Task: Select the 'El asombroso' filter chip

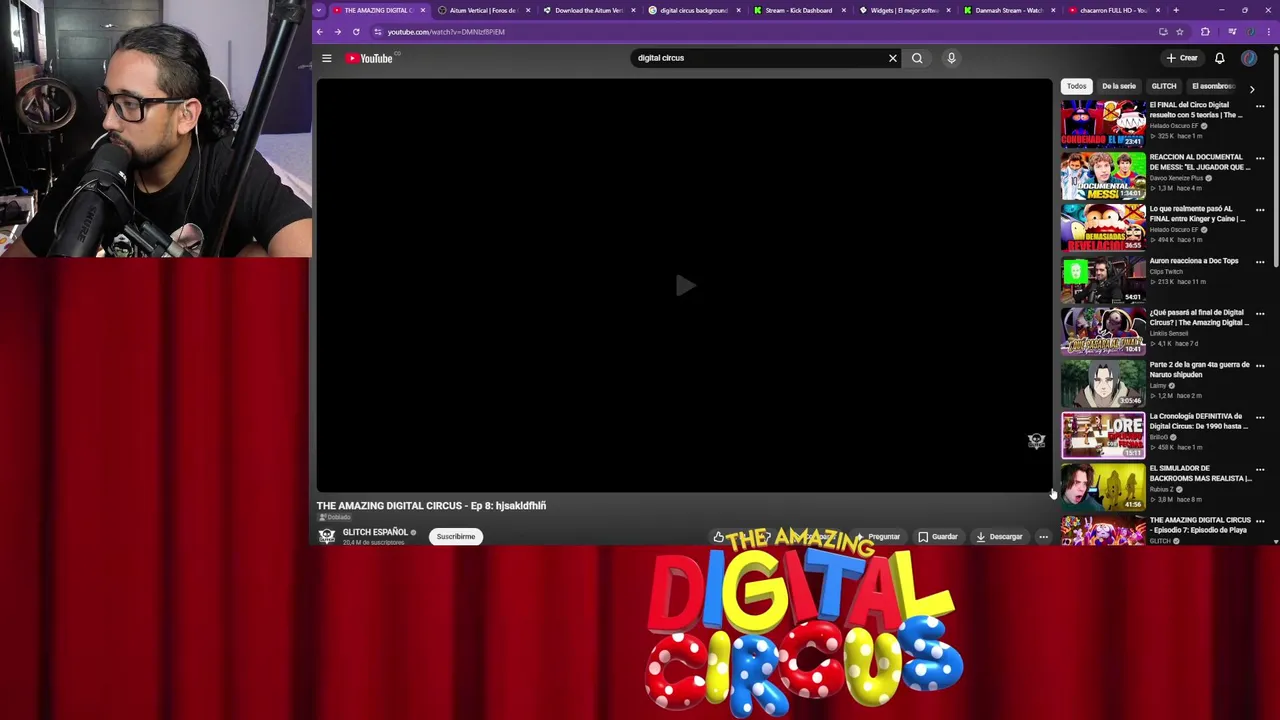Action: [x=1213, y=86]
